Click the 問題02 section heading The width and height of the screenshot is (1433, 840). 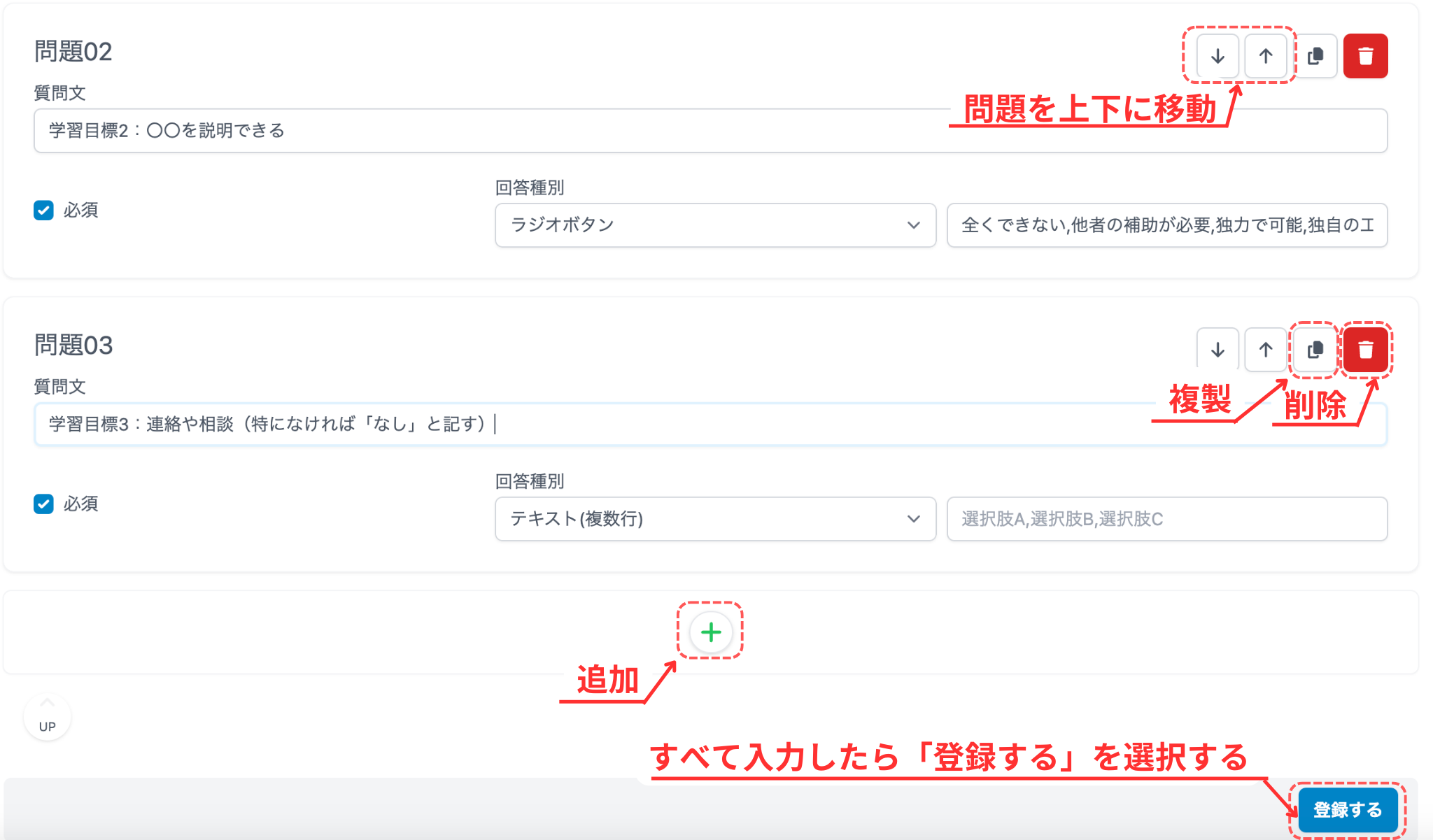click(74, 52)
